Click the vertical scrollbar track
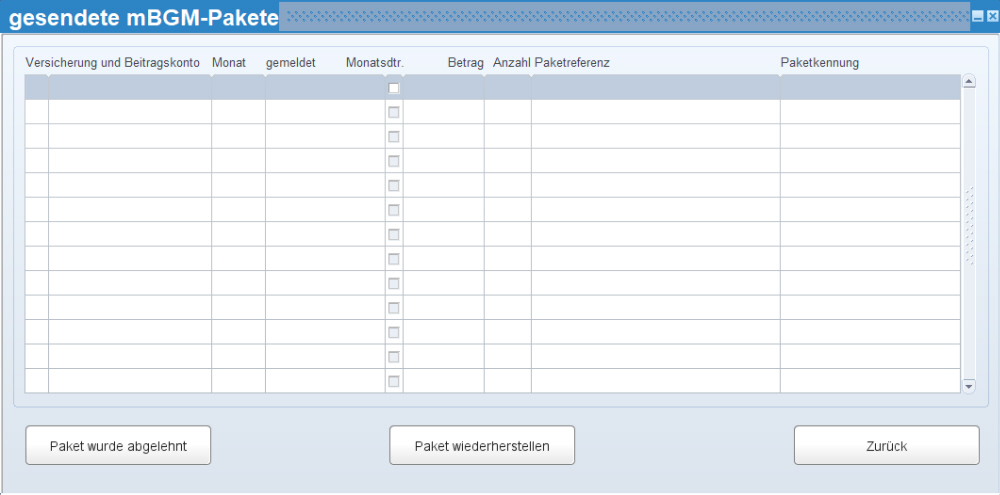The width and height of the screenshot is (1000, 495). (969, 233)
